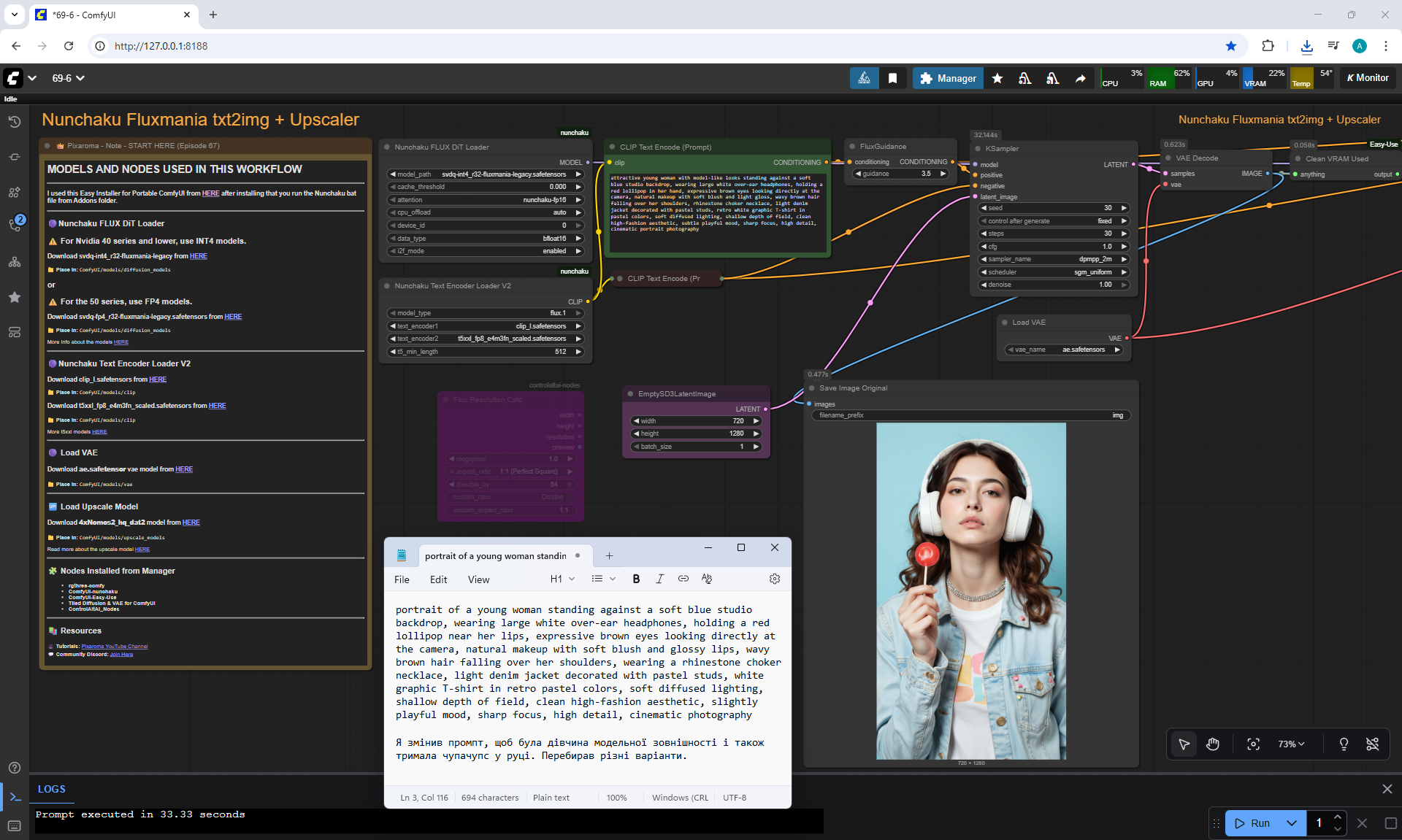
Task: Select the hand pan tool
Action: click(x=1213, y=744)
